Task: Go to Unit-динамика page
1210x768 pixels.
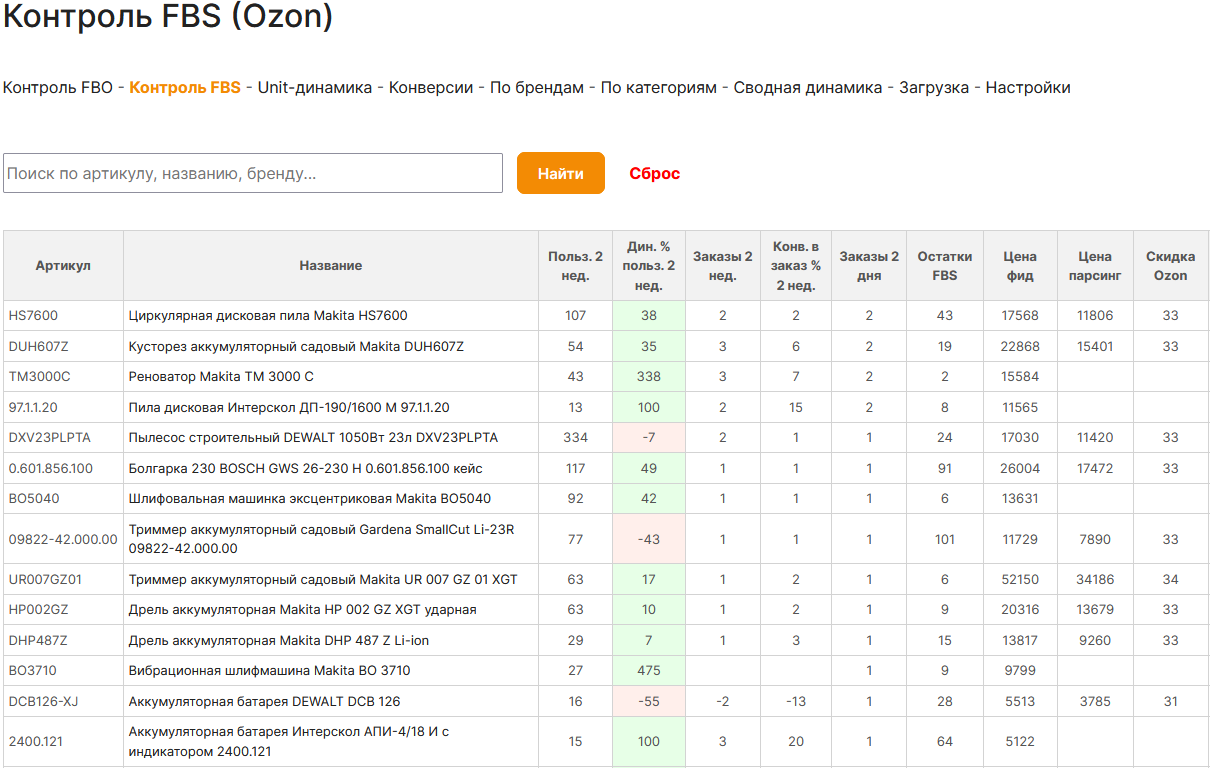Action: click(315, 88)
